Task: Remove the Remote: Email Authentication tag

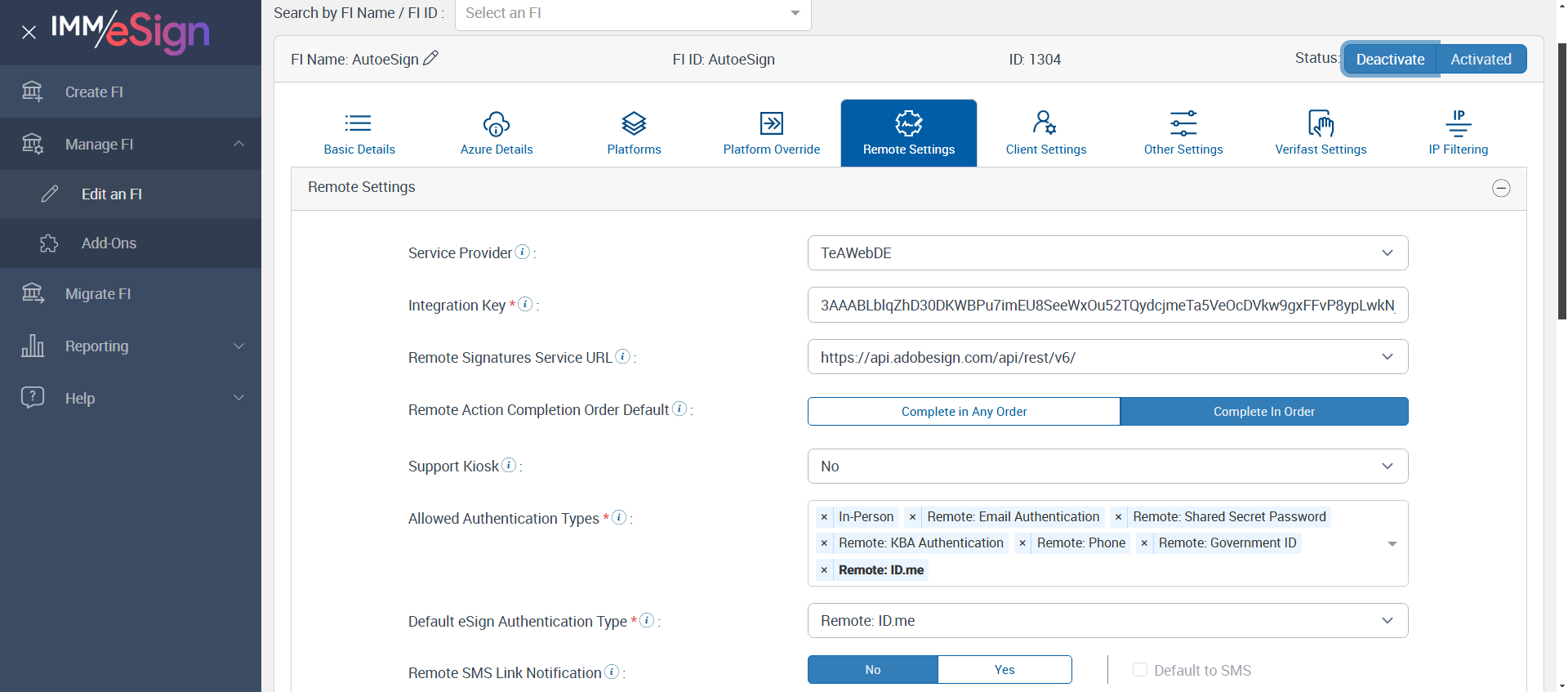Action: click(x=913, y=517)
